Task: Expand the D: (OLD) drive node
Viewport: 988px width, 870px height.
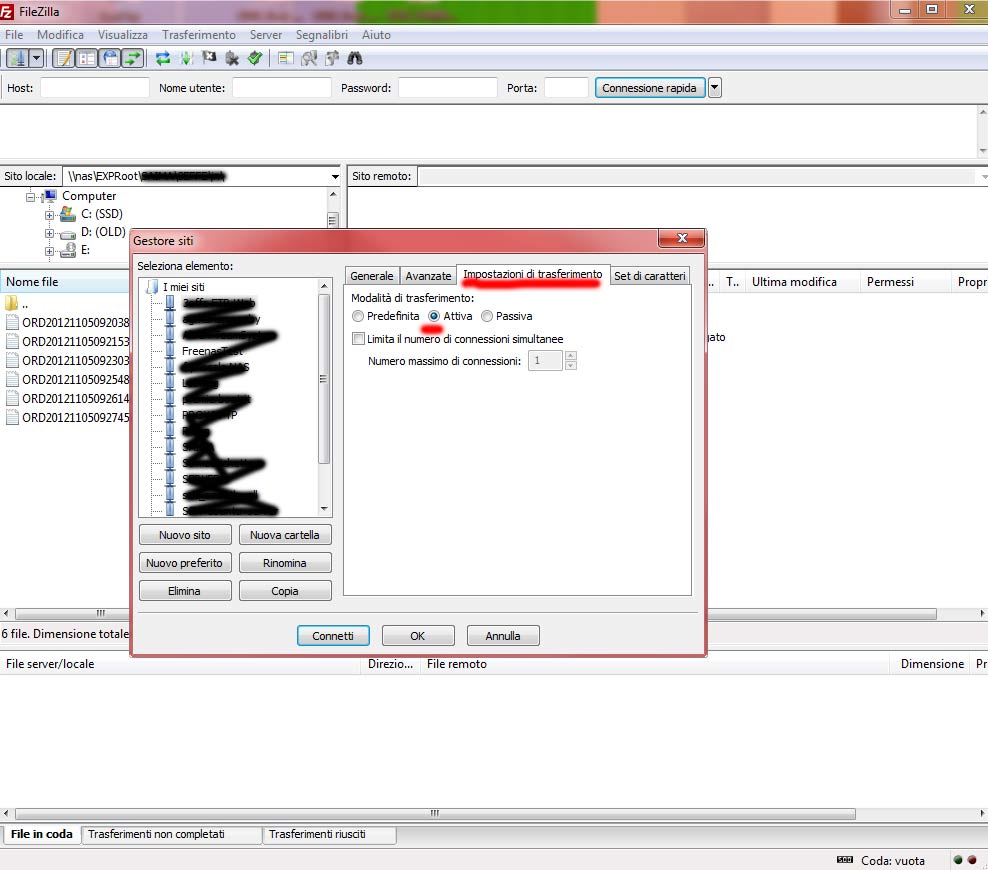Action: (x=49, y=233)
